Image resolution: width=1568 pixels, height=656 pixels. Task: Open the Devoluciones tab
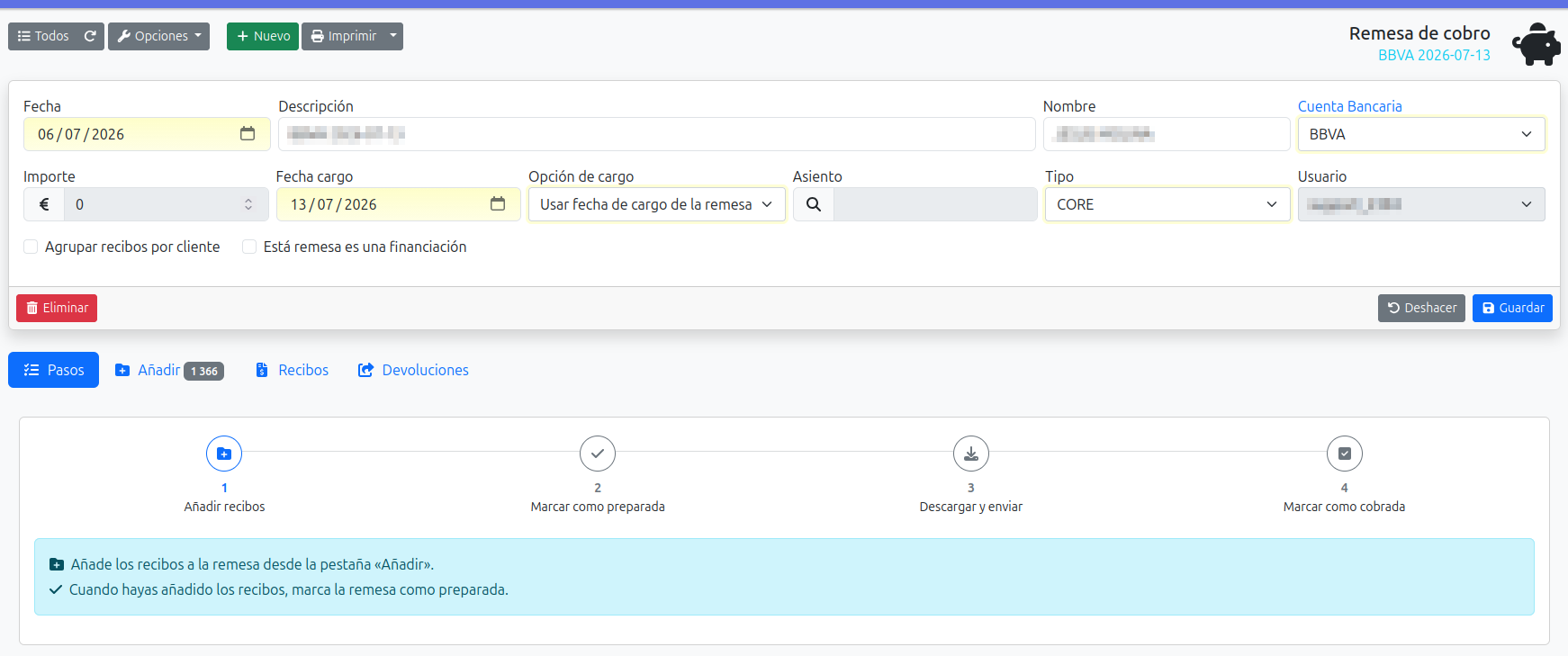point(413,370)
